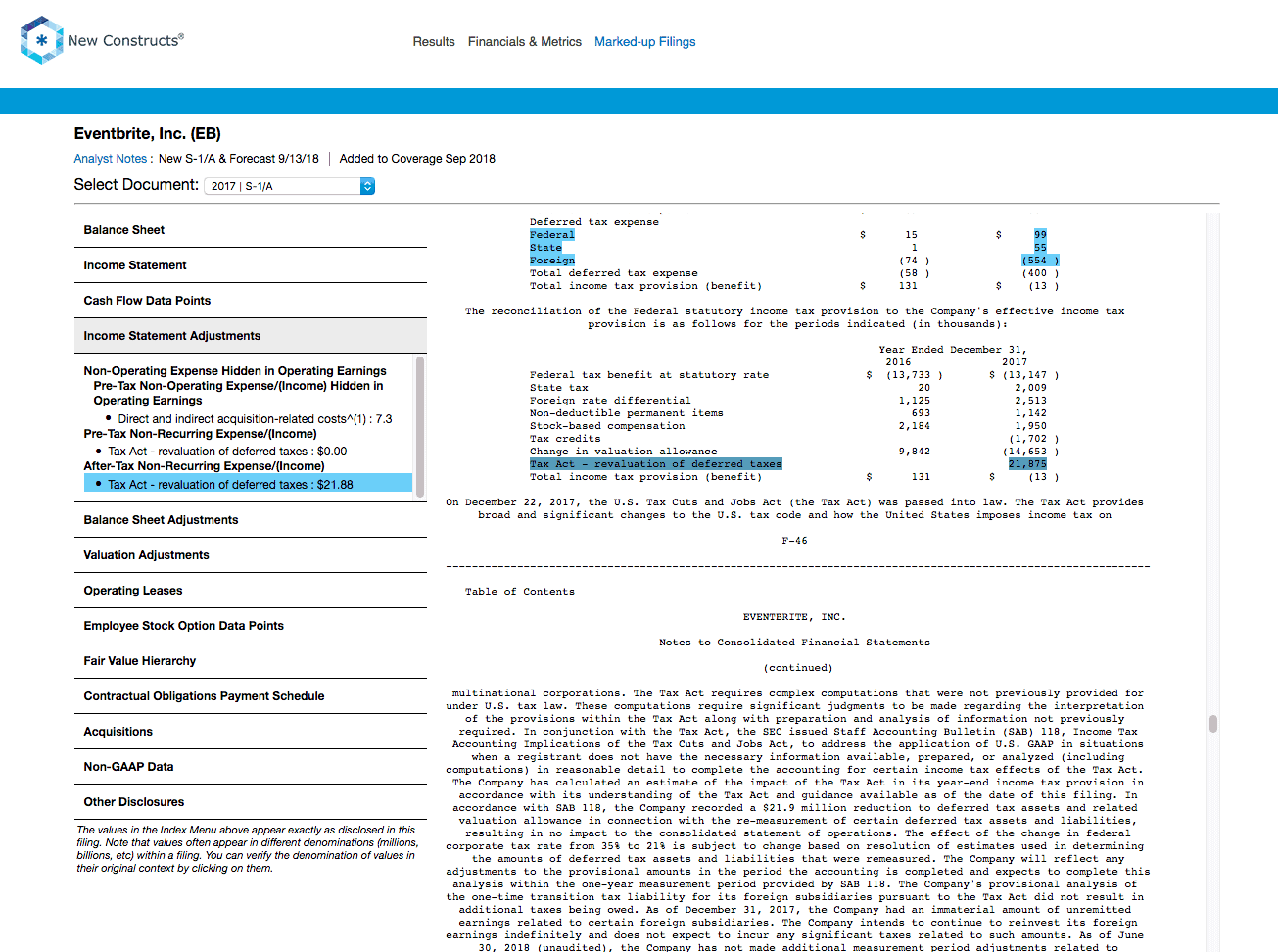The image size is (1278, 952).
Task: Click 'Foreign rate differential' row label
Action: [x=610, y=401]
